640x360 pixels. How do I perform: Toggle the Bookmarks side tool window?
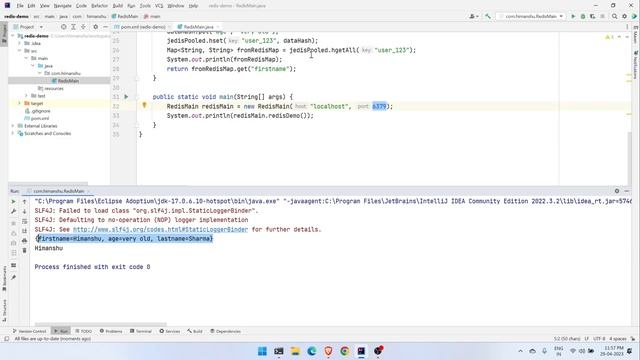click(x=4, y=278)
